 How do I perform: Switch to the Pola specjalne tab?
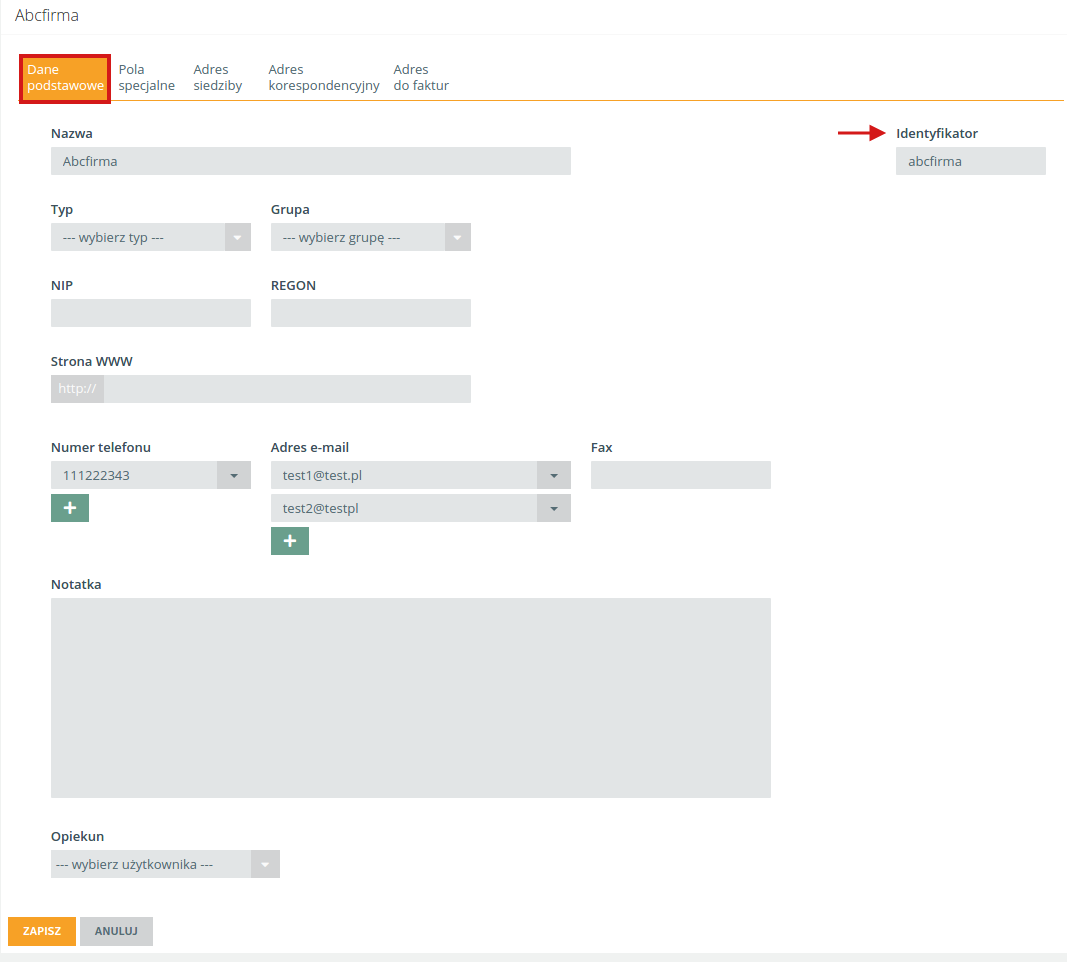pos(146,78)
